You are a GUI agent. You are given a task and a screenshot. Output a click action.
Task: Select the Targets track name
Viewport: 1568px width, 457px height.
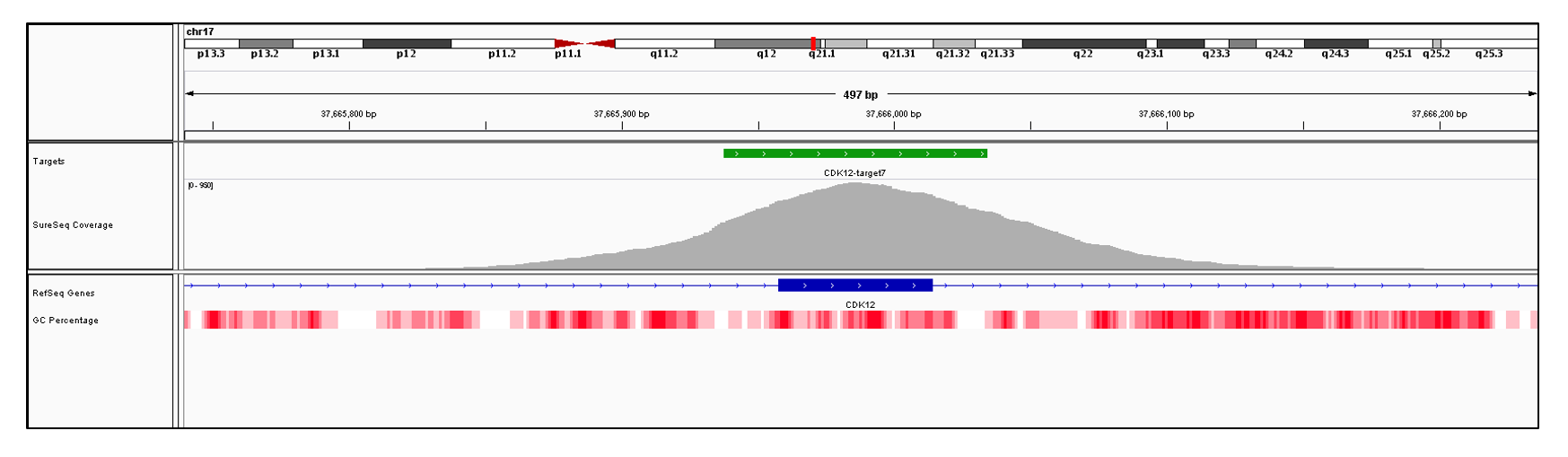tap(48, 162)
